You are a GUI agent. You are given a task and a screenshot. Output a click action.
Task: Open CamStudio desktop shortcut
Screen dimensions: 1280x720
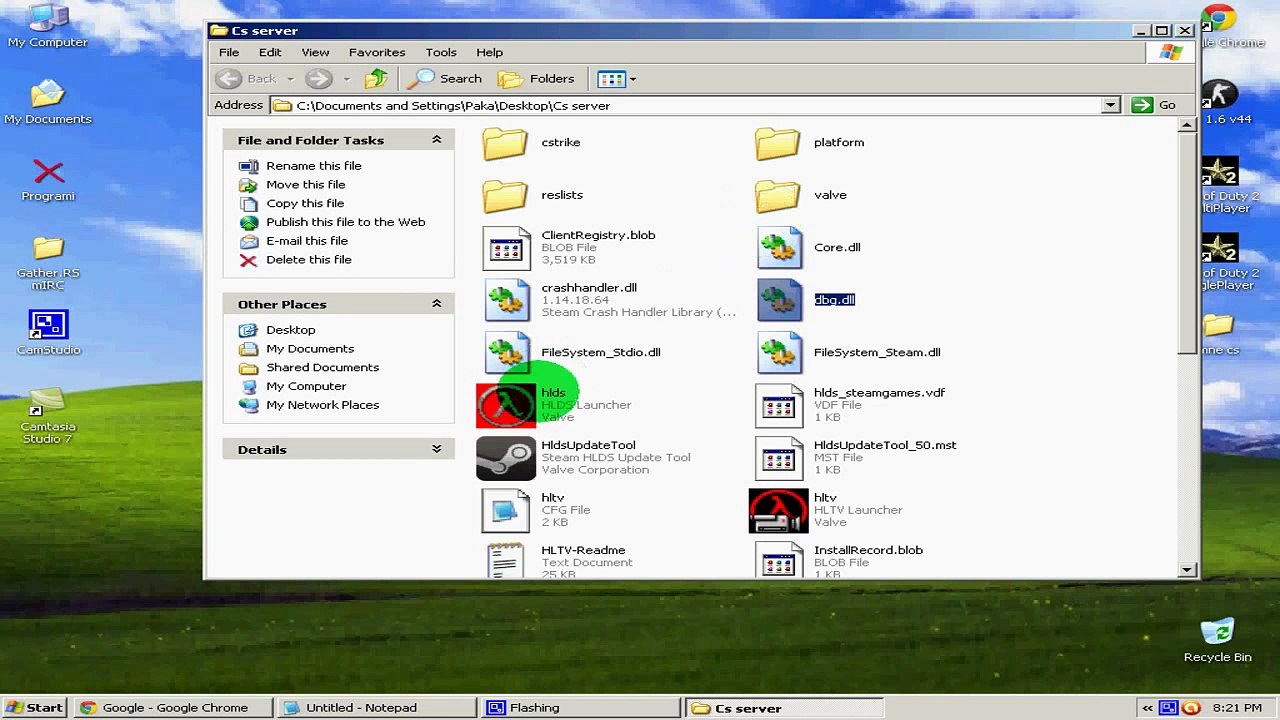pyautogui.click(x=48, y=333)
